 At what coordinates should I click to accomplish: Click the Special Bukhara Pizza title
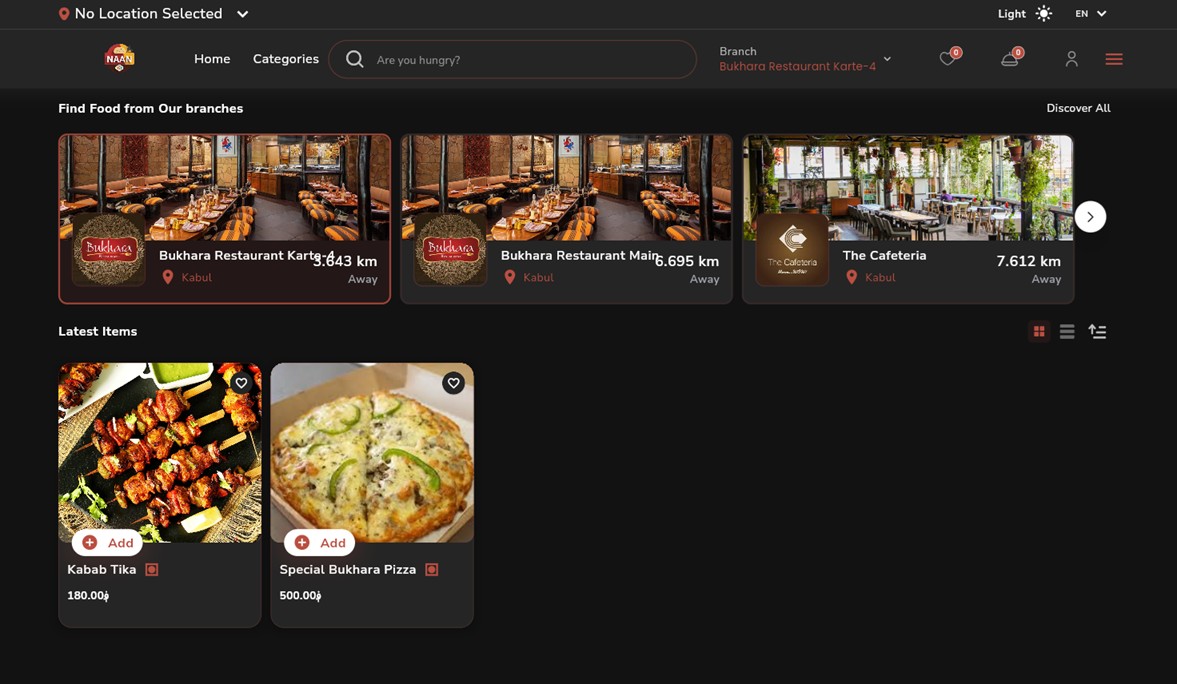point(348,569)
